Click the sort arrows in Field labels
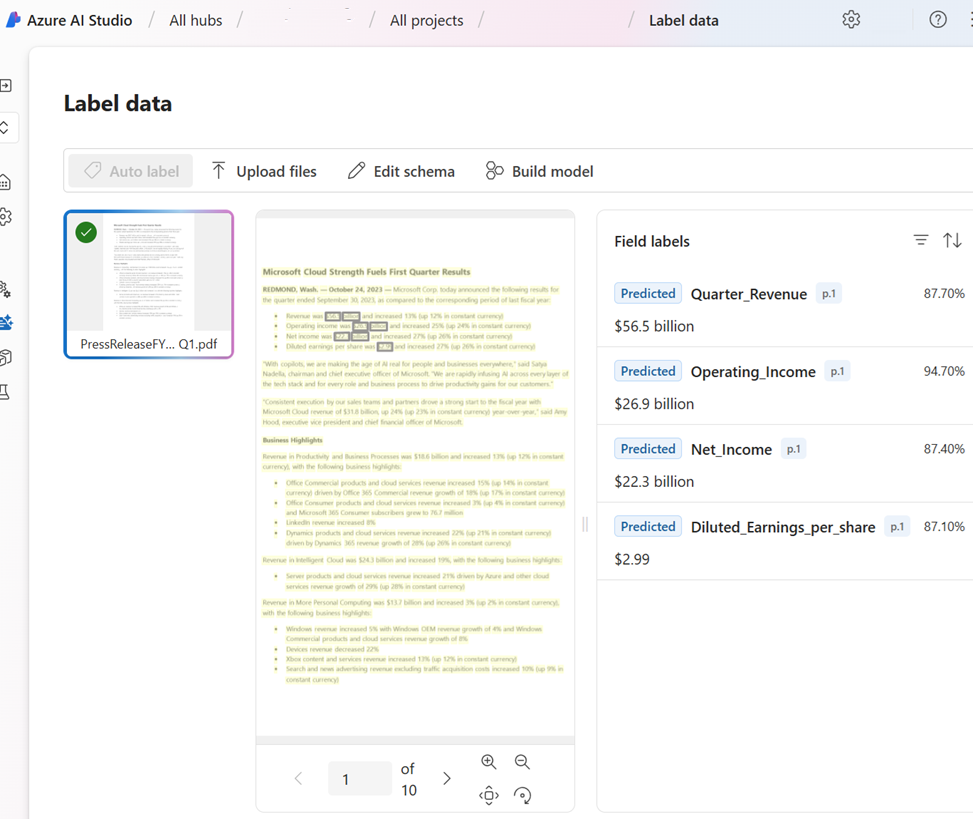The width and height of the screenshot is (973, 819). 952,240
